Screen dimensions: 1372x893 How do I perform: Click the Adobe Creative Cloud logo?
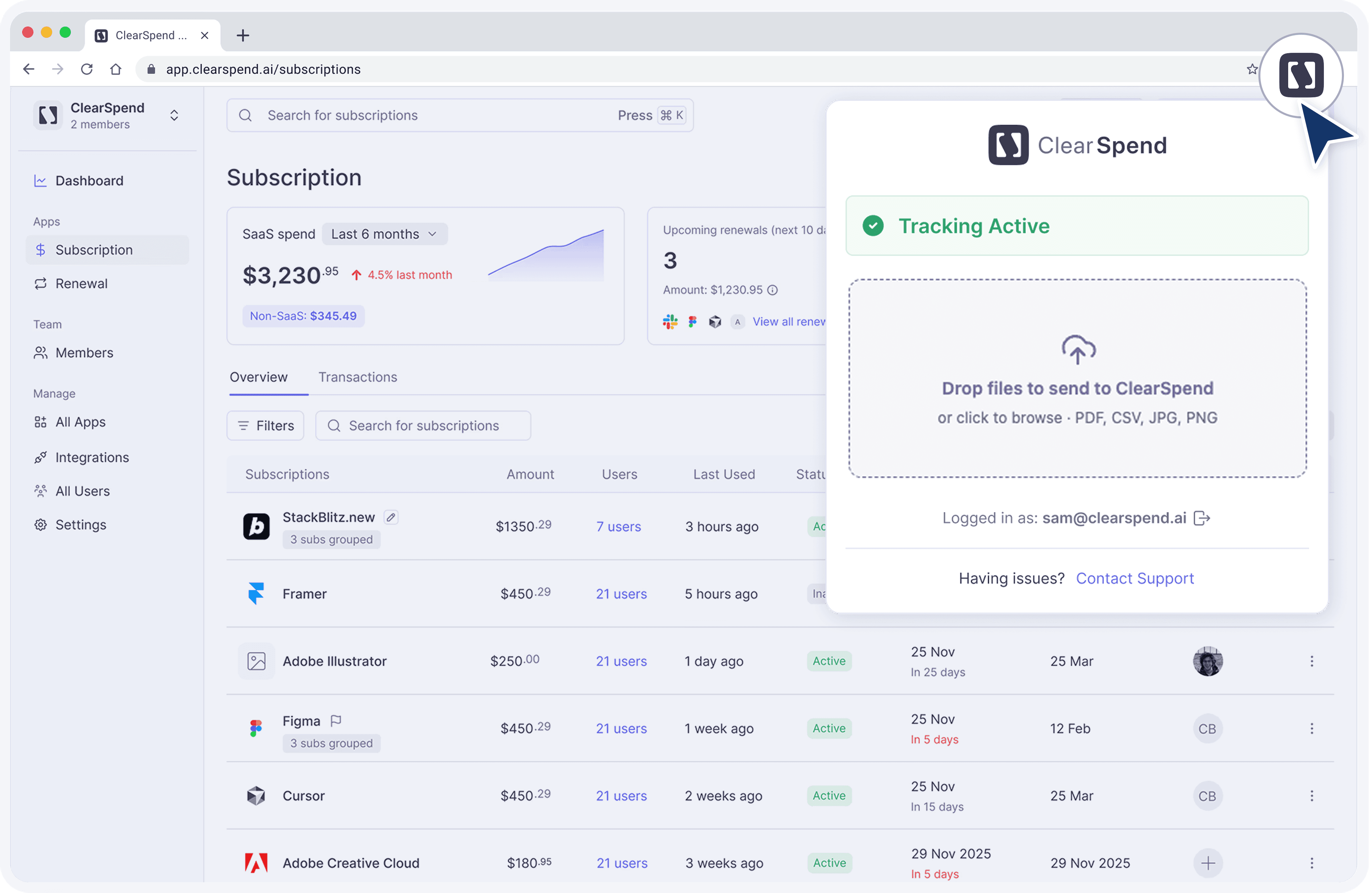click(256, 863)
